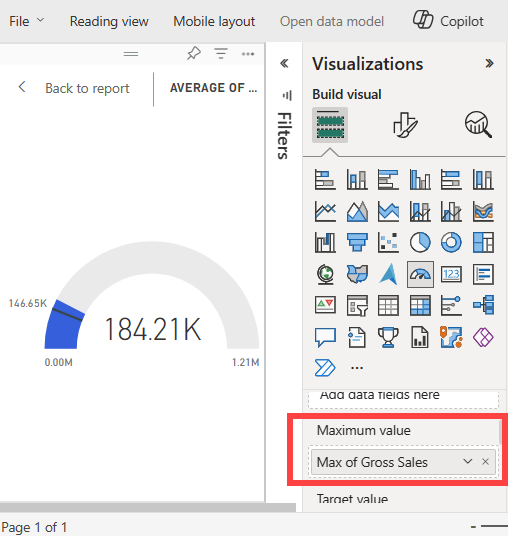Insert a Treemap visual
508x536 pixels.
tap(483, 243)
